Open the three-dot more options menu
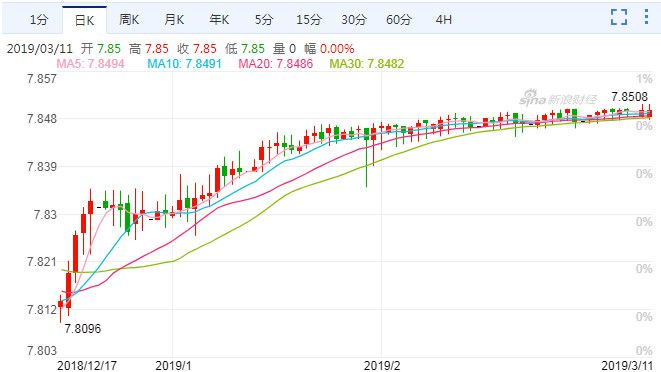661x372 pixels. [646, 16]
